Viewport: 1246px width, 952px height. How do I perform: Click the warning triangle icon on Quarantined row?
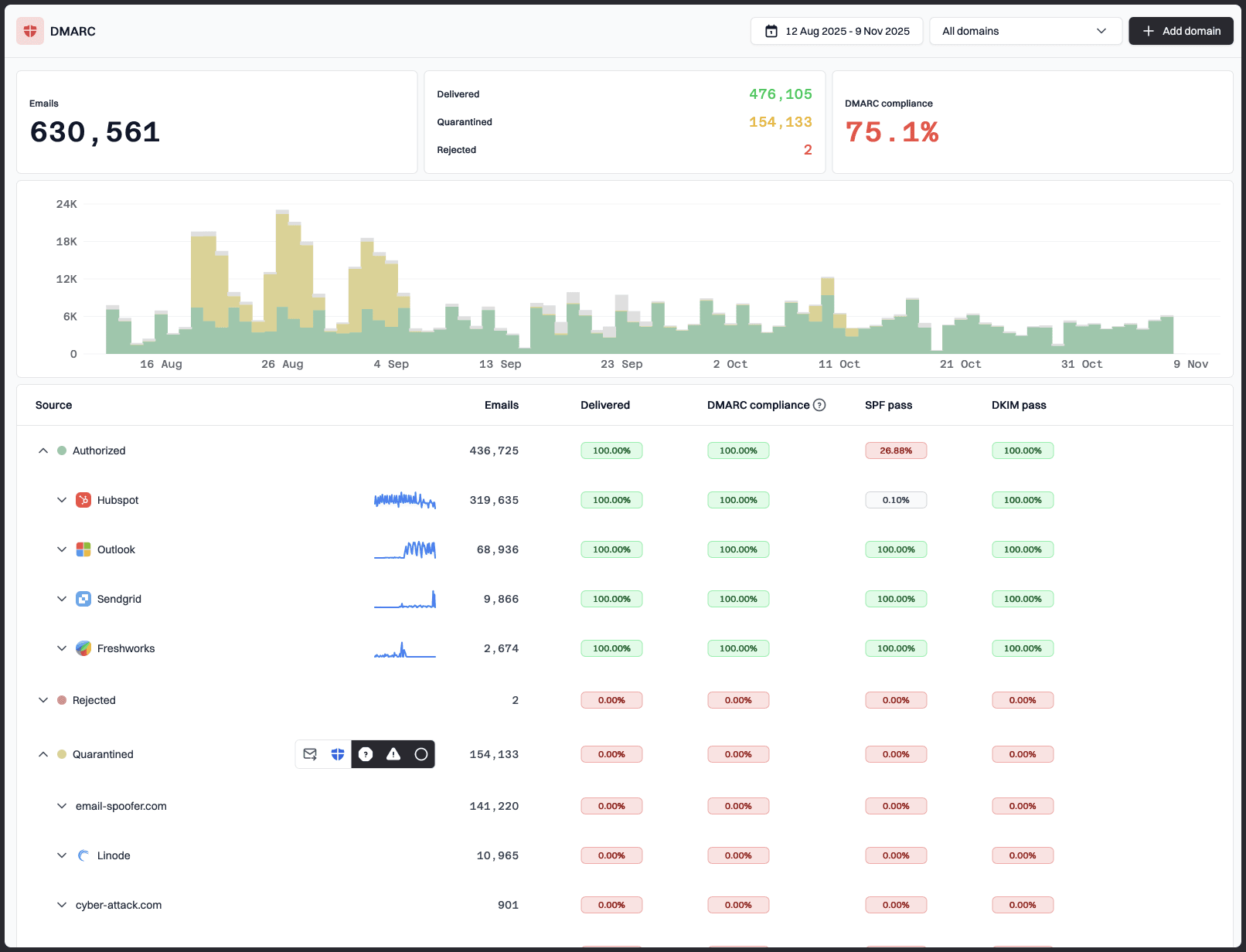393,754
